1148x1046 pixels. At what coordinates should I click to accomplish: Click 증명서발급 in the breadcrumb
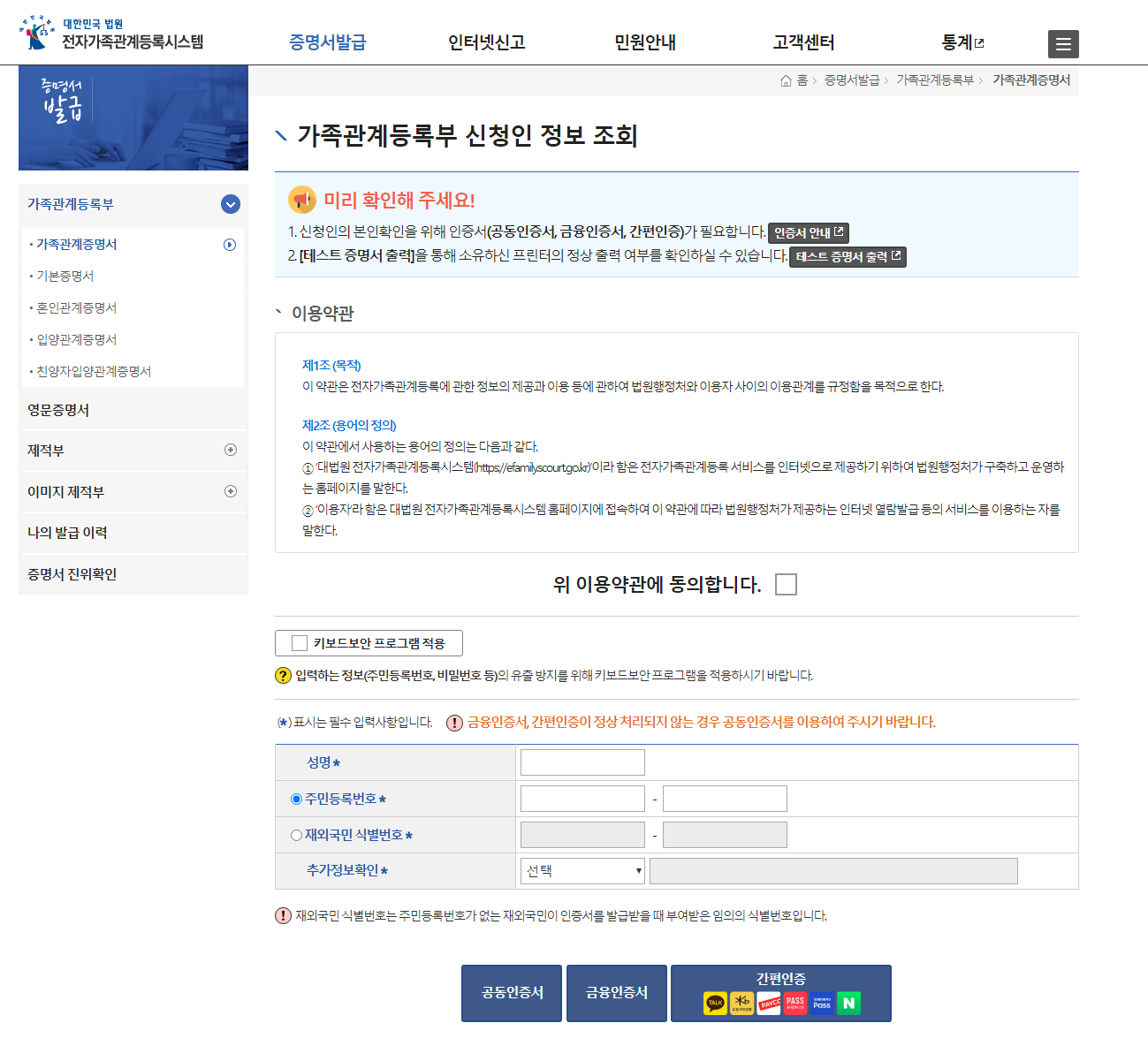[x=852, y=80]
